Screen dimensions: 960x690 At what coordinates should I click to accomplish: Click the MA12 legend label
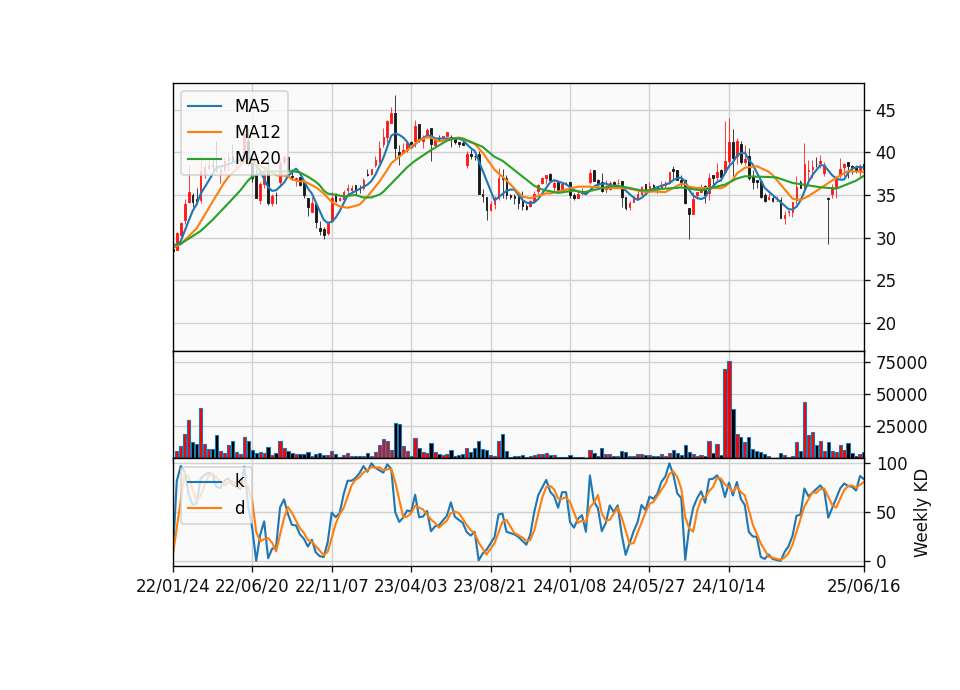257,132
